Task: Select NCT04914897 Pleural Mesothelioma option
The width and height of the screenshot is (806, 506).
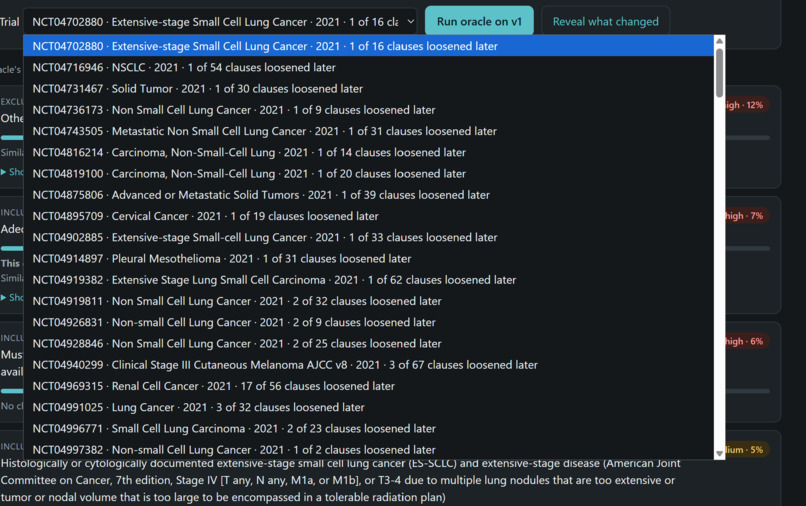Action: click(369, 259)
